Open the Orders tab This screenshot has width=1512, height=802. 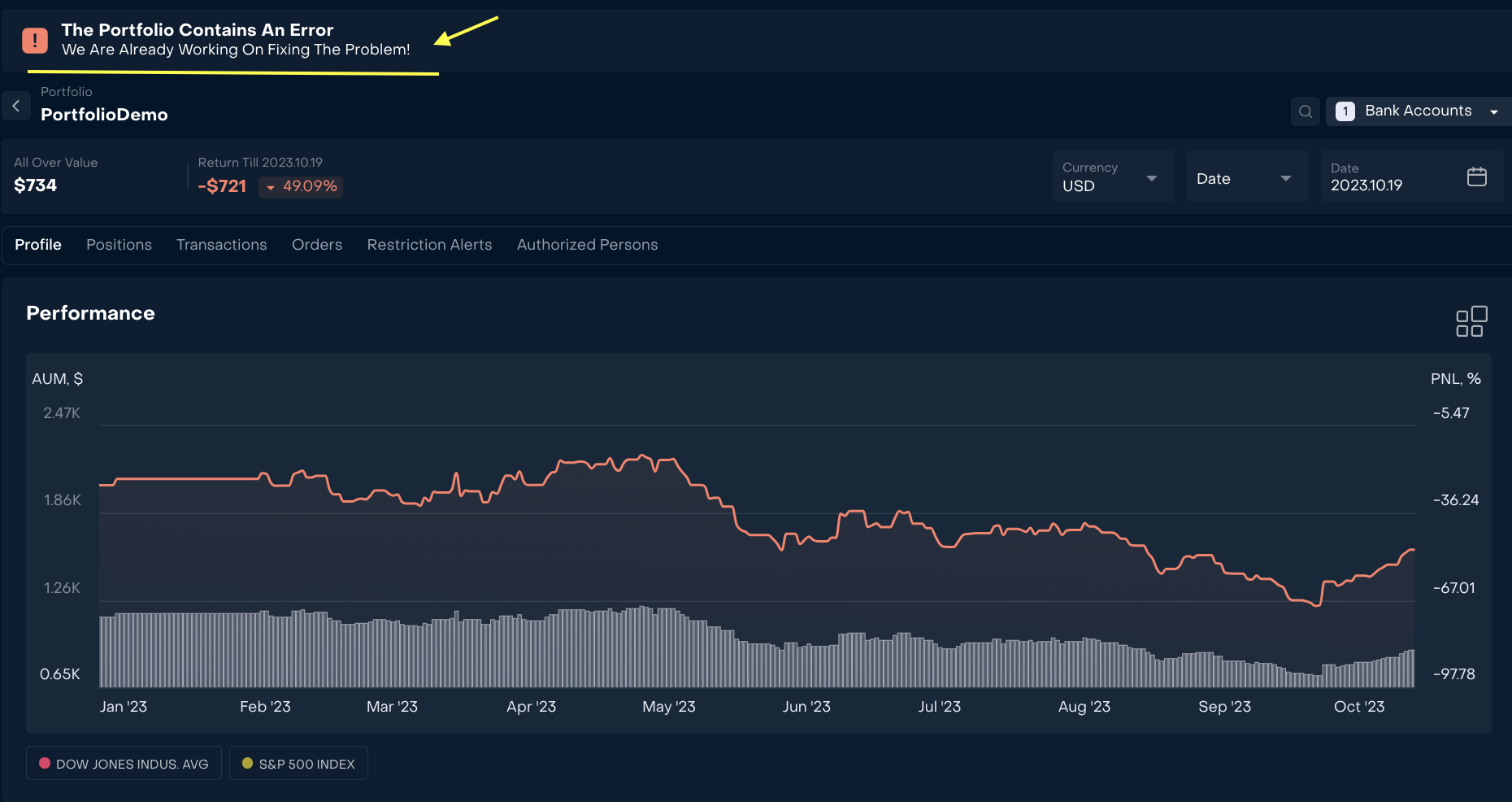[x=316, y=245]
